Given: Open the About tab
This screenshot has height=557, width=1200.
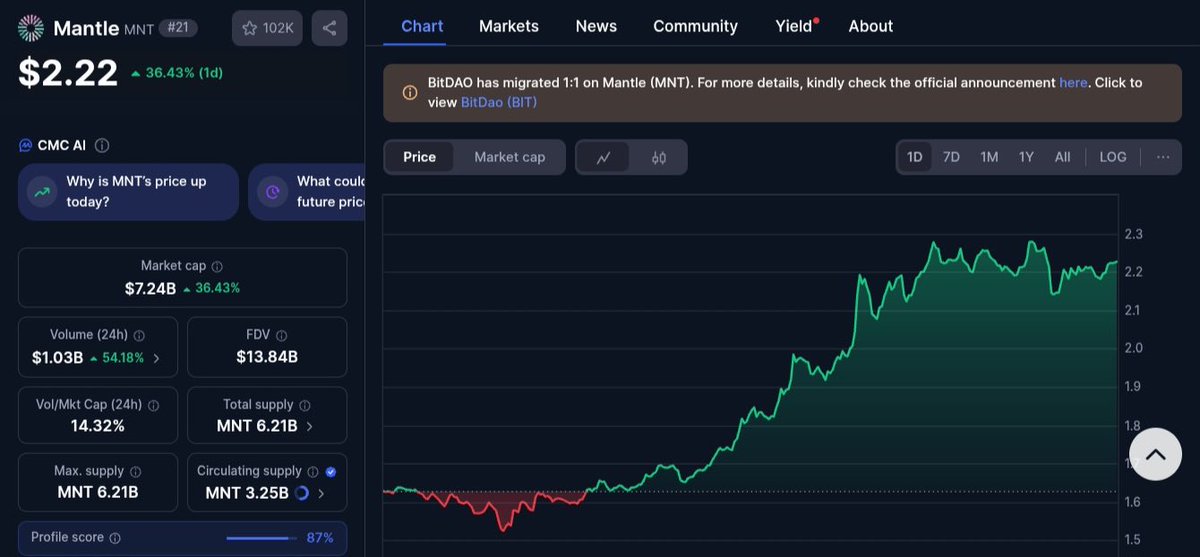Looking at the screenshot, I should point(871,26).
